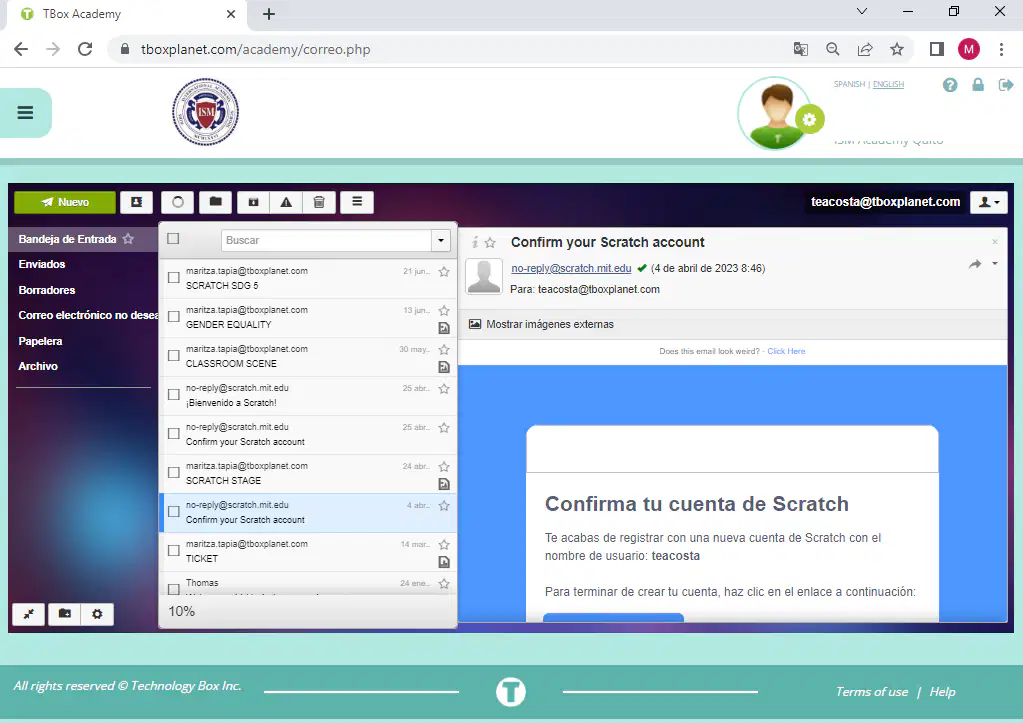The width and height of the screenshot is (1023, 723).
Task: Check the SCRATCH STAGE email checkbox
Action: (x=174, y=472)
